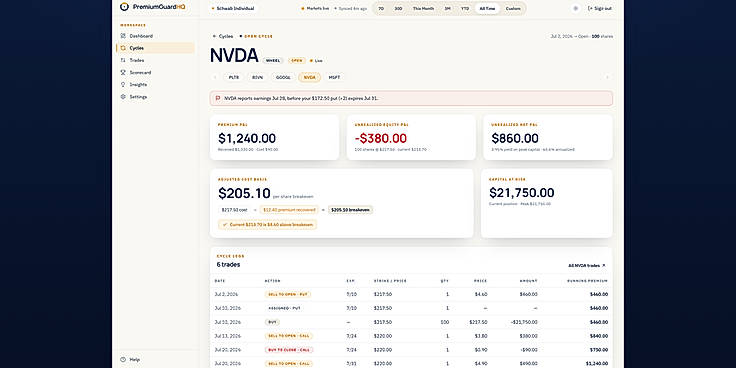
Task: Click the Action column header
Action: [273, 281]
